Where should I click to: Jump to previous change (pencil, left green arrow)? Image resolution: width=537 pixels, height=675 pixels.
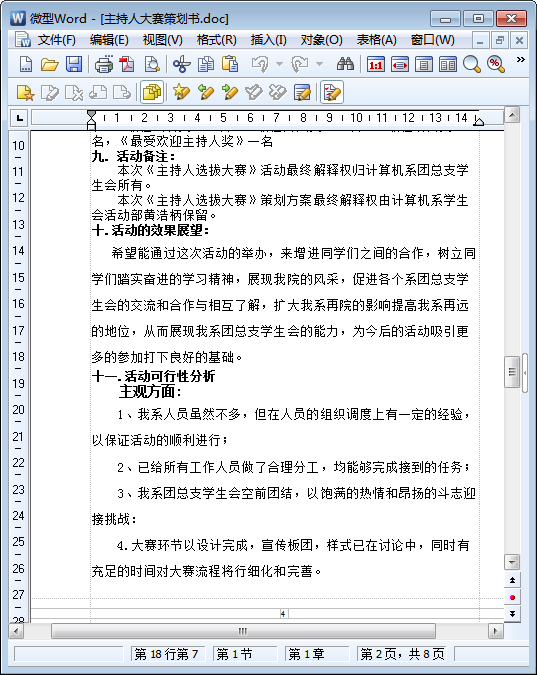pyautogui.click(x=205, y=92)
